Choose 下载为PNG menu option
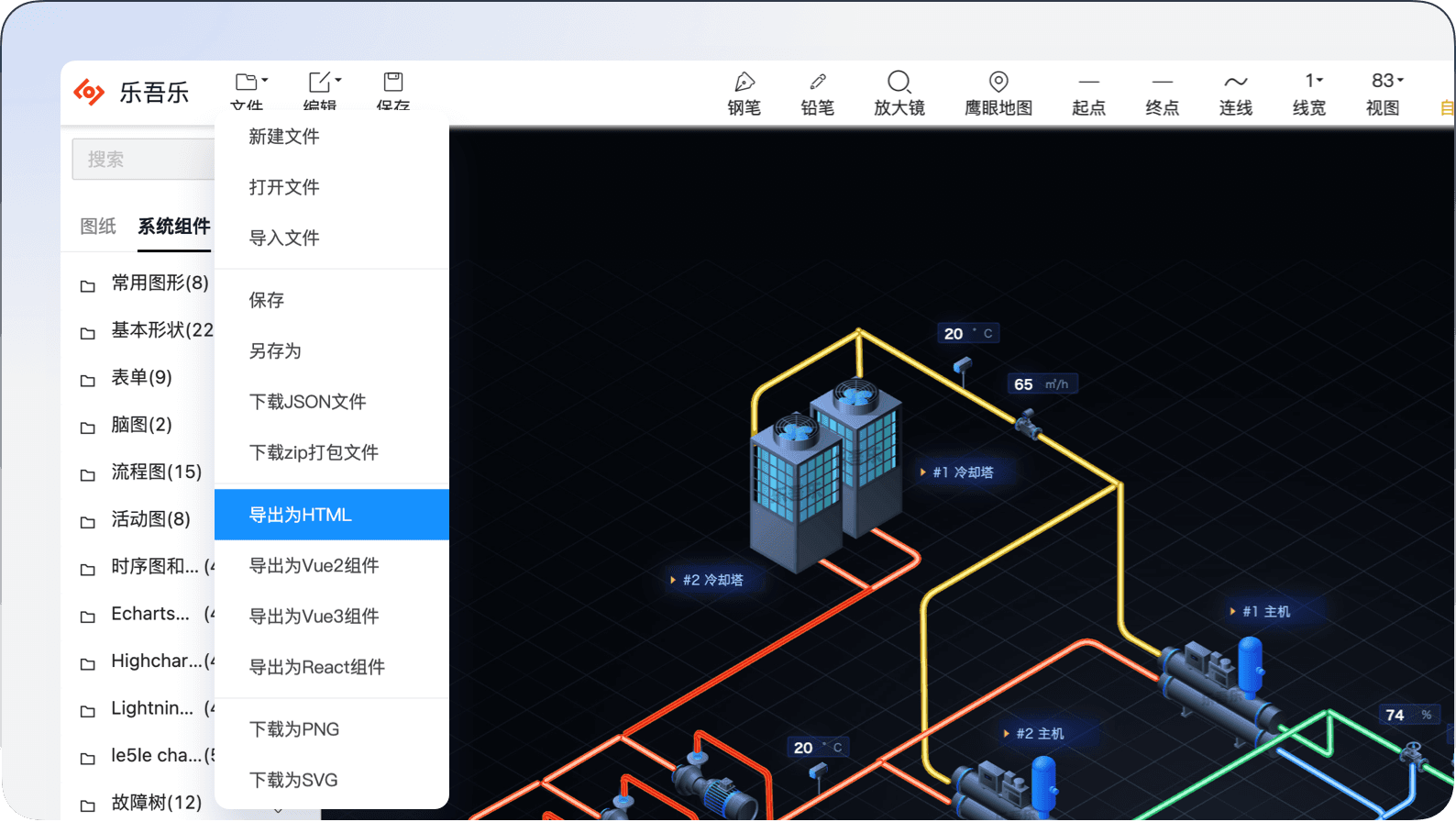 click(x=294, y=729)
